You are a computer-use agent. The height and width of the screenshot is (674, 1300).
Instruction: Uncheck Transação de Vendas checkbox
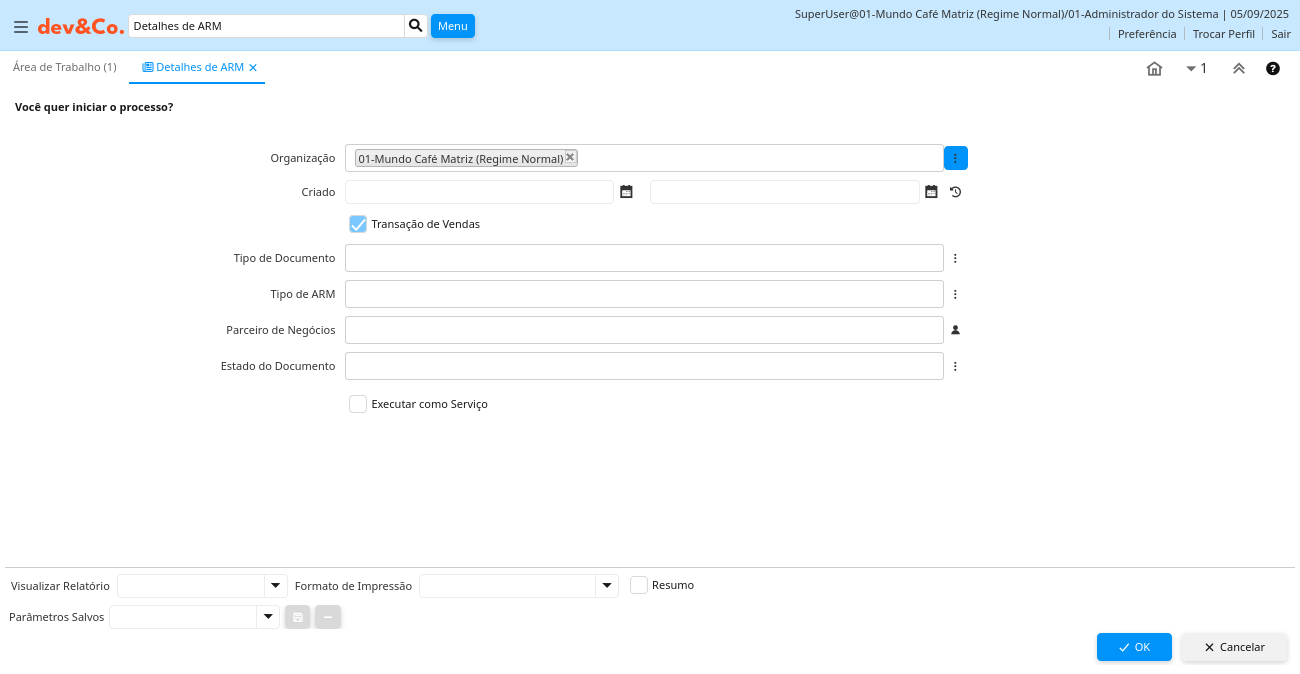(x=358, y=224)
